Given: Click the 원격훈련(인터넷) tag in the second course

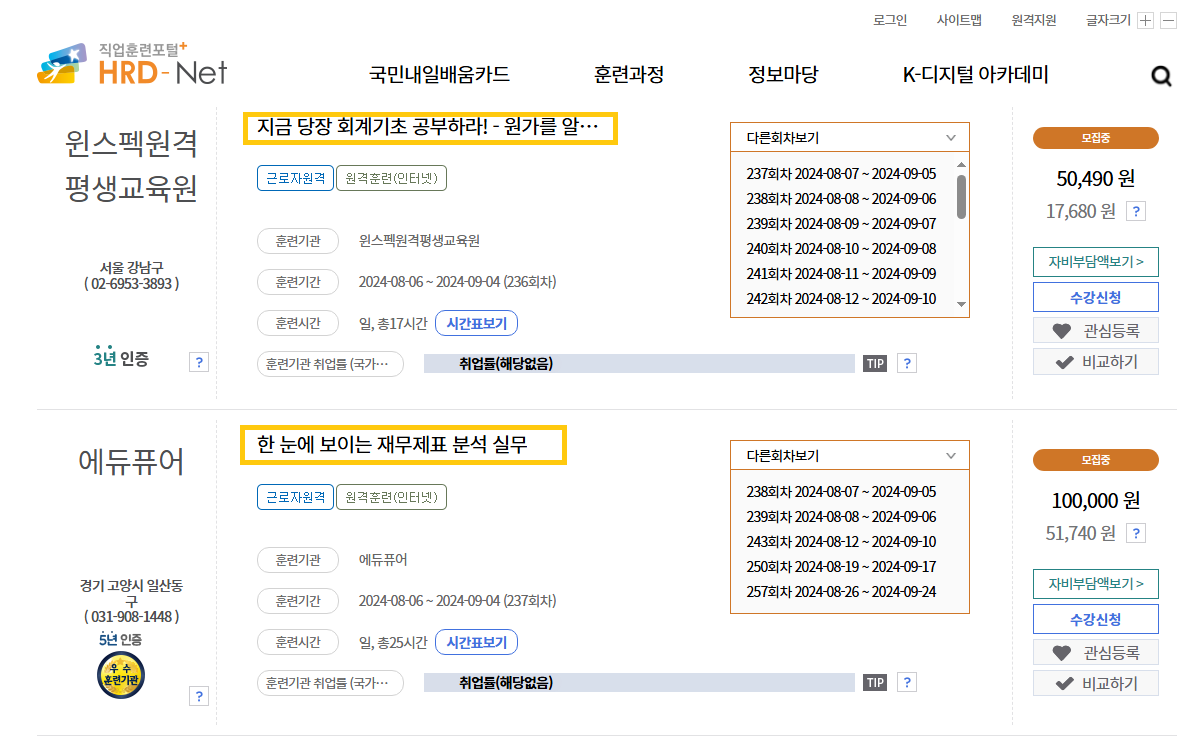Looking at the screenshot, I should [x=391, y=497].
